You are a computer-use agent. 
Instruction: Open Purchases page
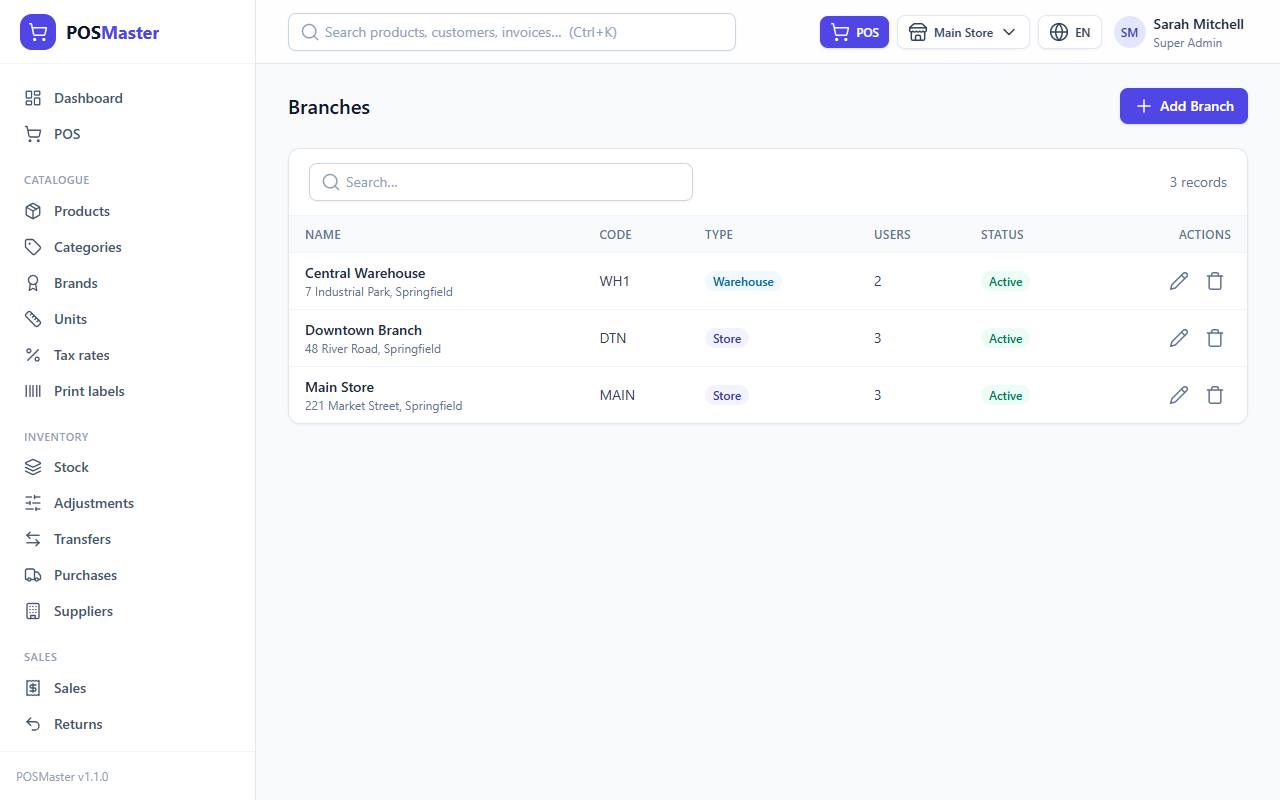pos(127,575)
